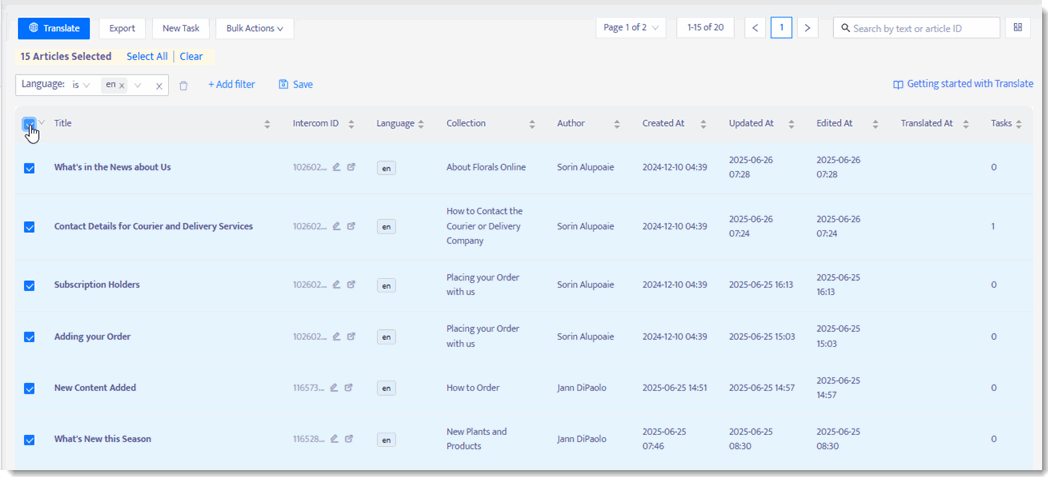Click the search by text or article ID field

[916, 28]
